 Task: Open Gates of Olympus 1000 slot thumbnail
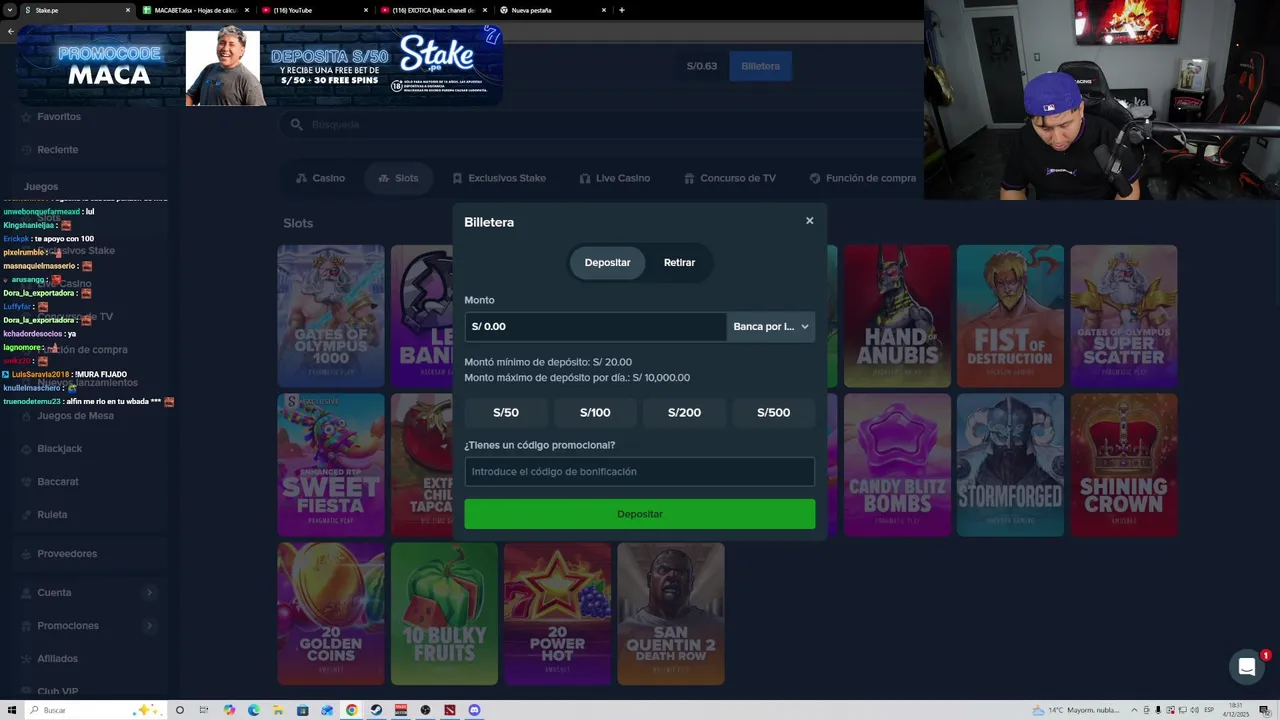tap(331, 316)
